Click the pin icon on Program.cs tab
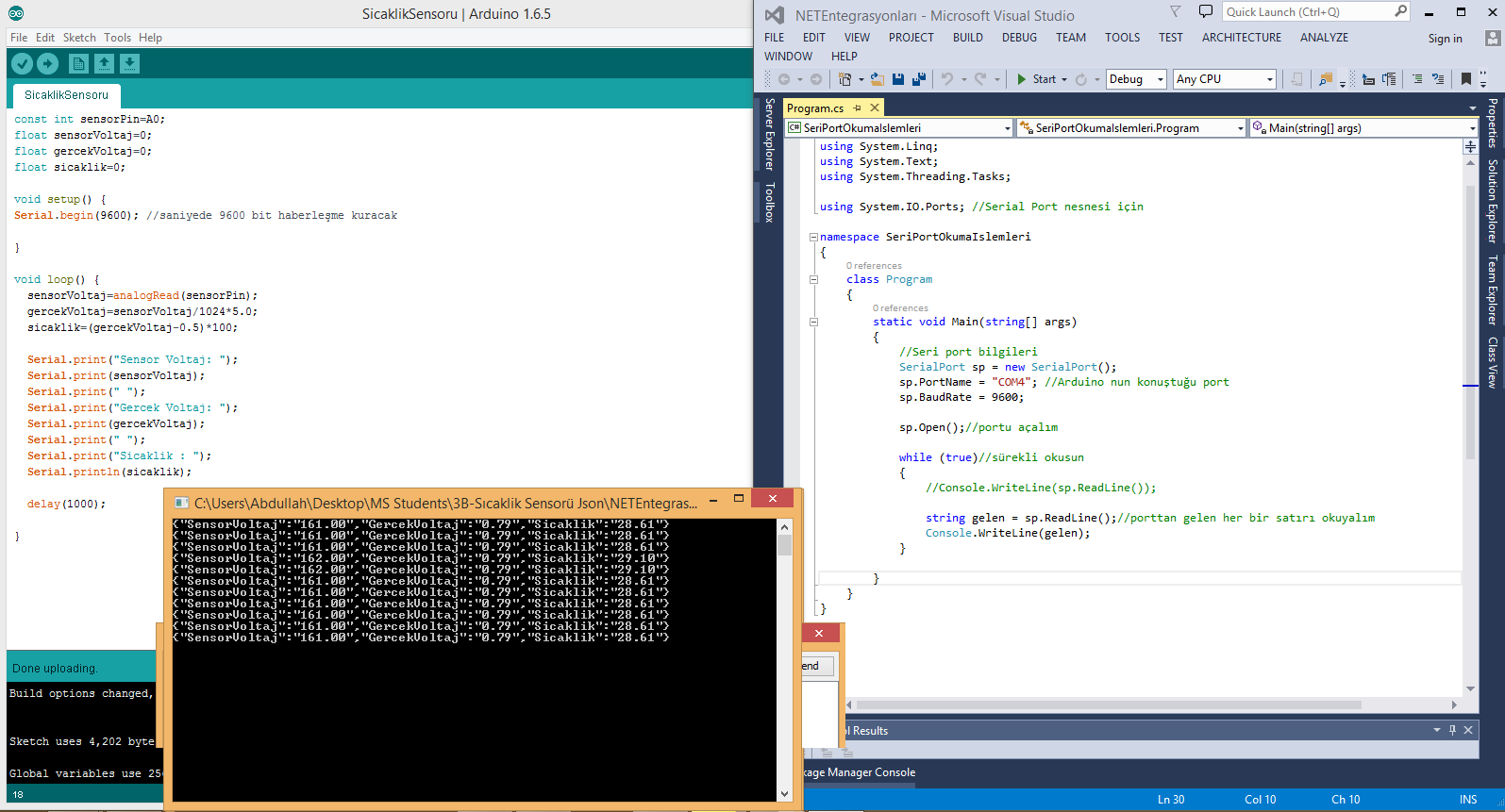The height and width of the screenshot is (812, 1505). (x=857, y=108)
